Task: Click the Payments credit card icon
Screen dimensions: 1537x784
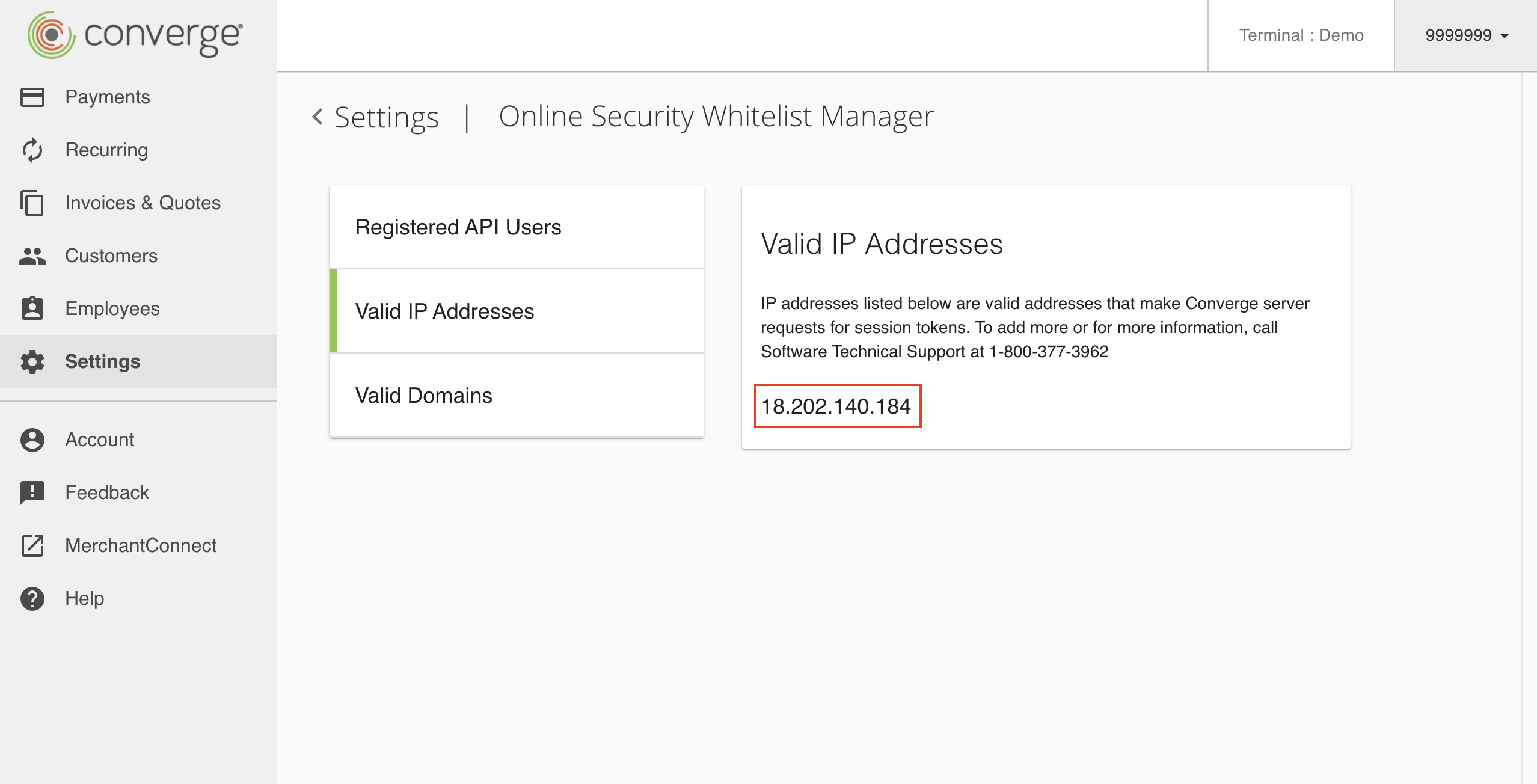Action: (x=32, y=97)
